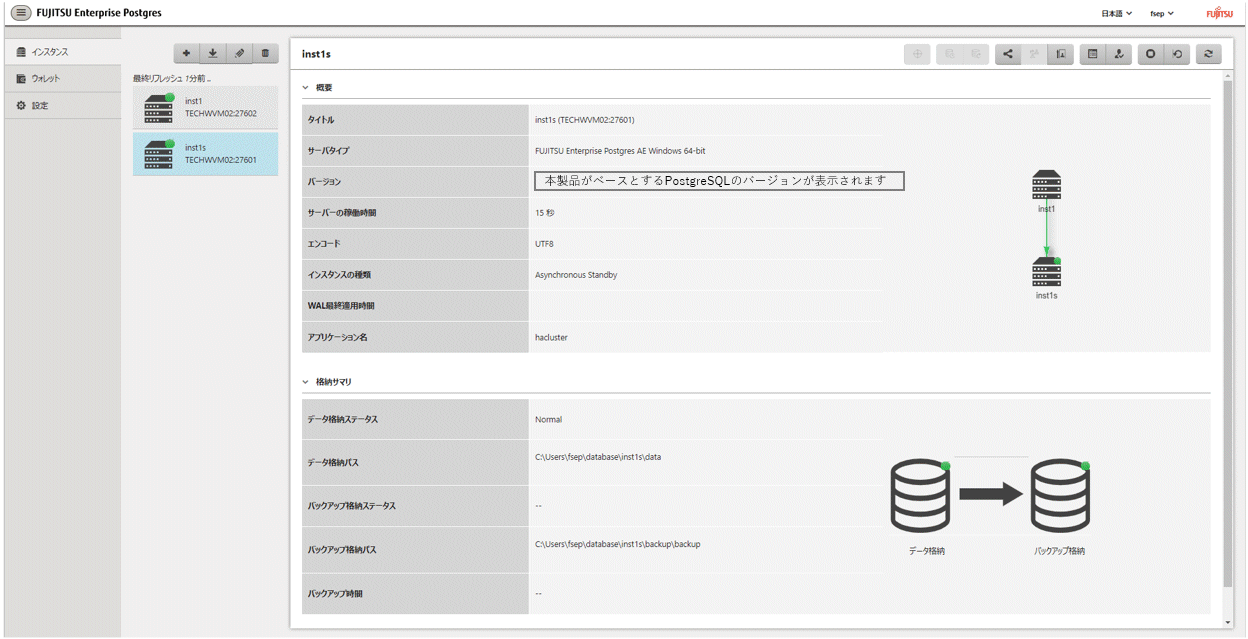Click 'FUJITSU Enterprise Postgres AE Windows 64-bit' text
The width and height of the screenshot is (1248, 639).
620,151
